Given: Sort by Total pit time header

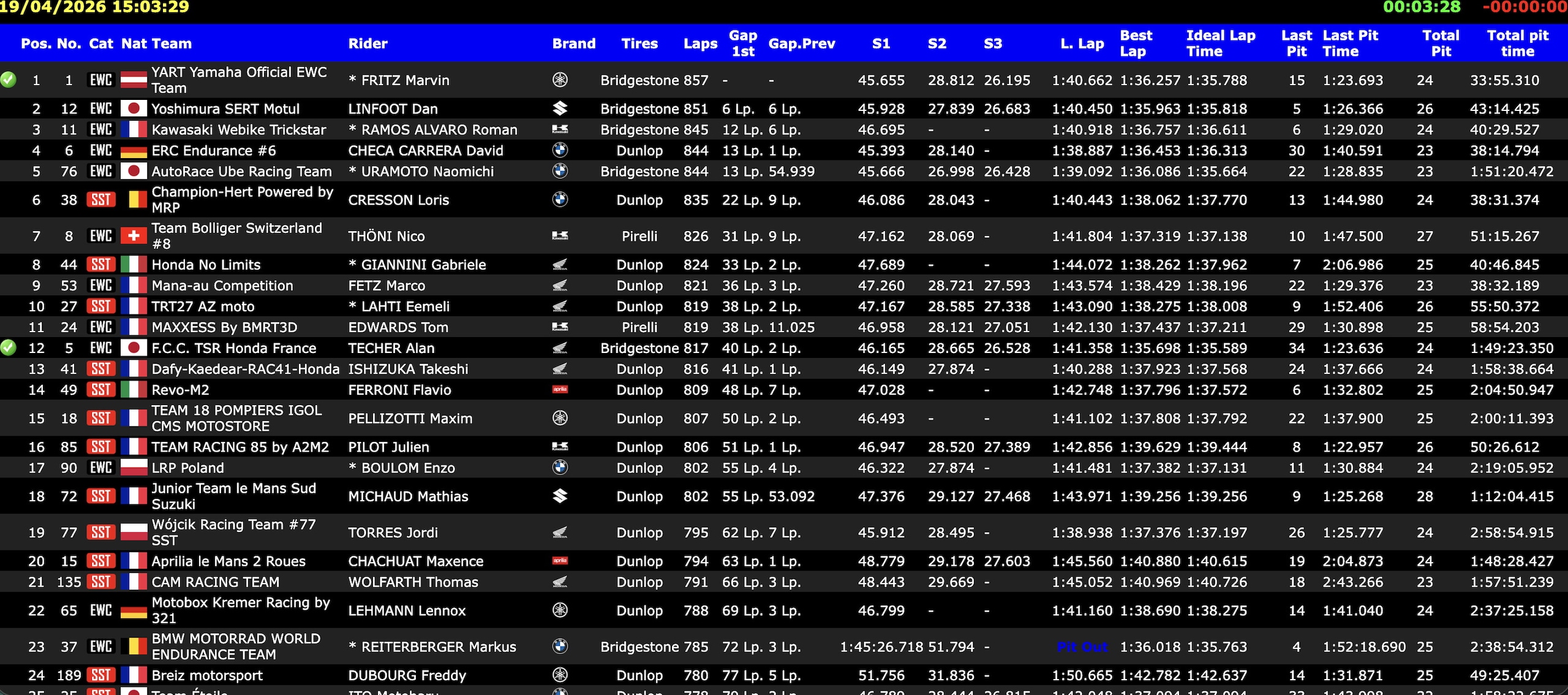Looking at the screenshot, I should click(1517, 44).
